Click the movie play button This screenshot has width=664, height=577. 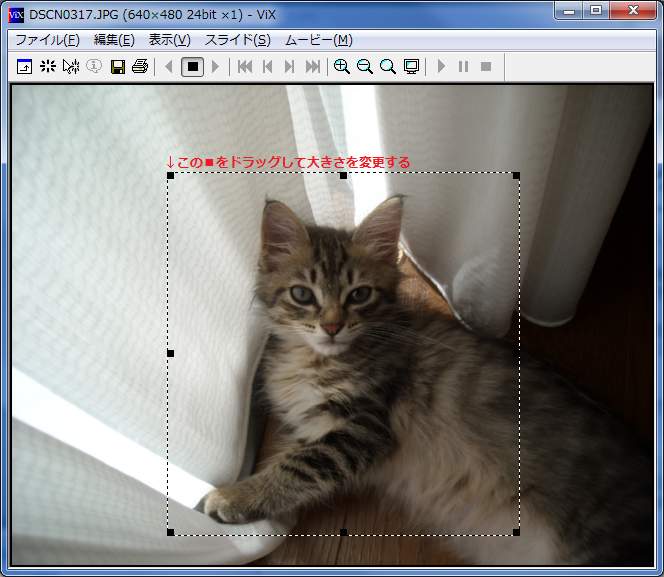point(441,66)
